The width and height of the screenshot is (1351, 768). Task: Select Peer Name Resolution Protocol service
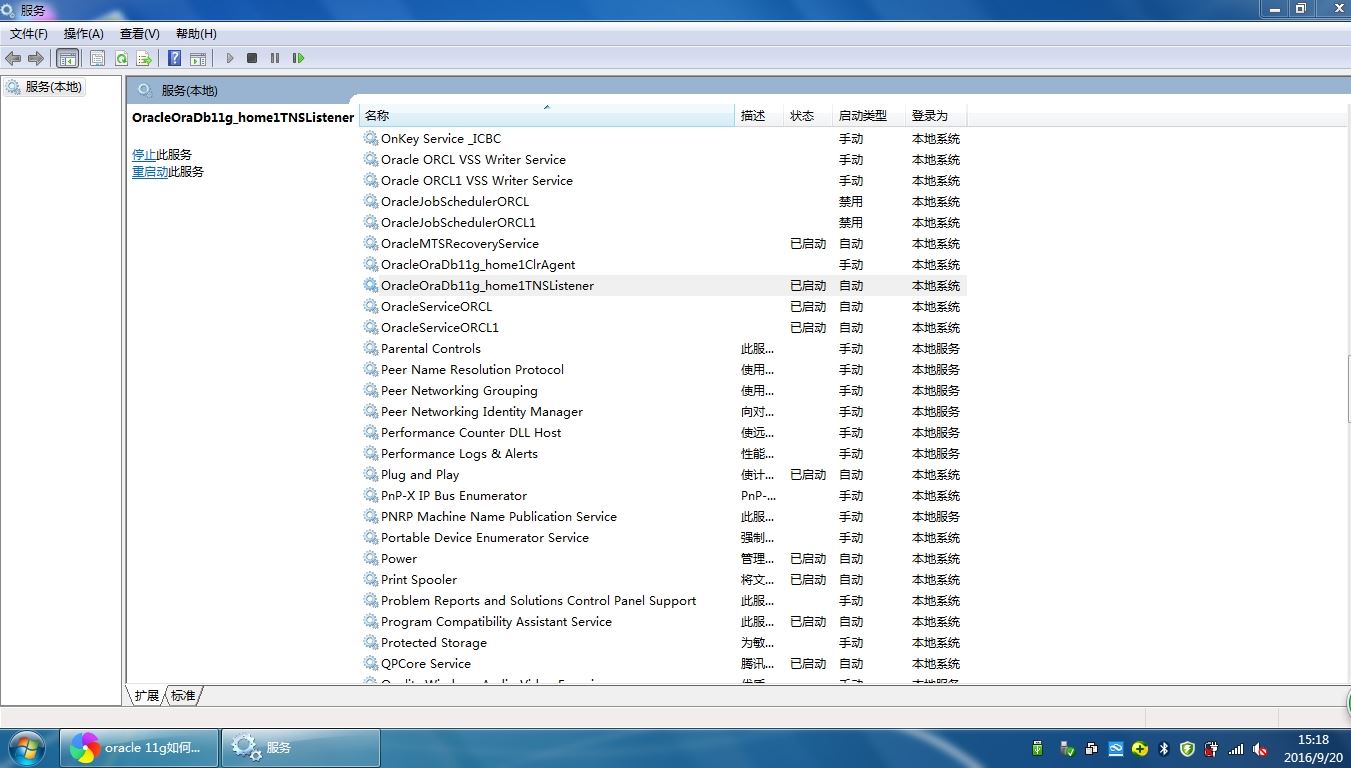[x=664, y=370]
